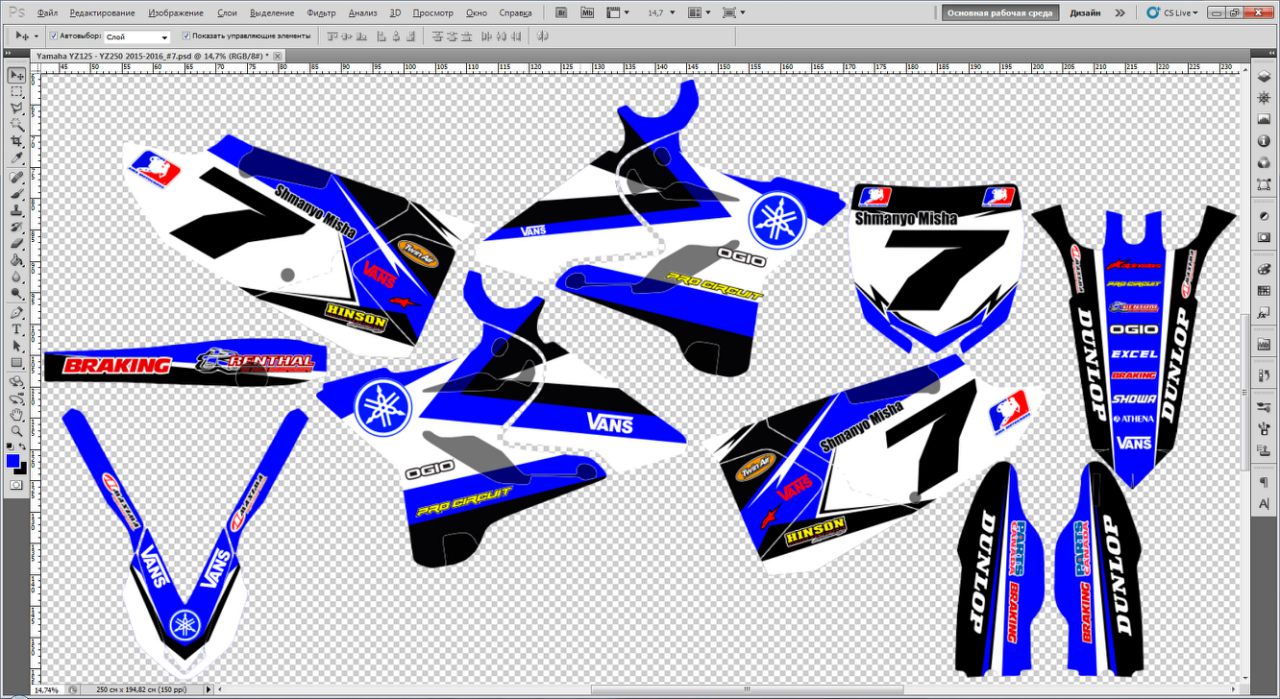The width and height of the screenshot is (1280, 699).
Task: Select the Blur tool
Action: pyautogui.click(x=17, y=278)
